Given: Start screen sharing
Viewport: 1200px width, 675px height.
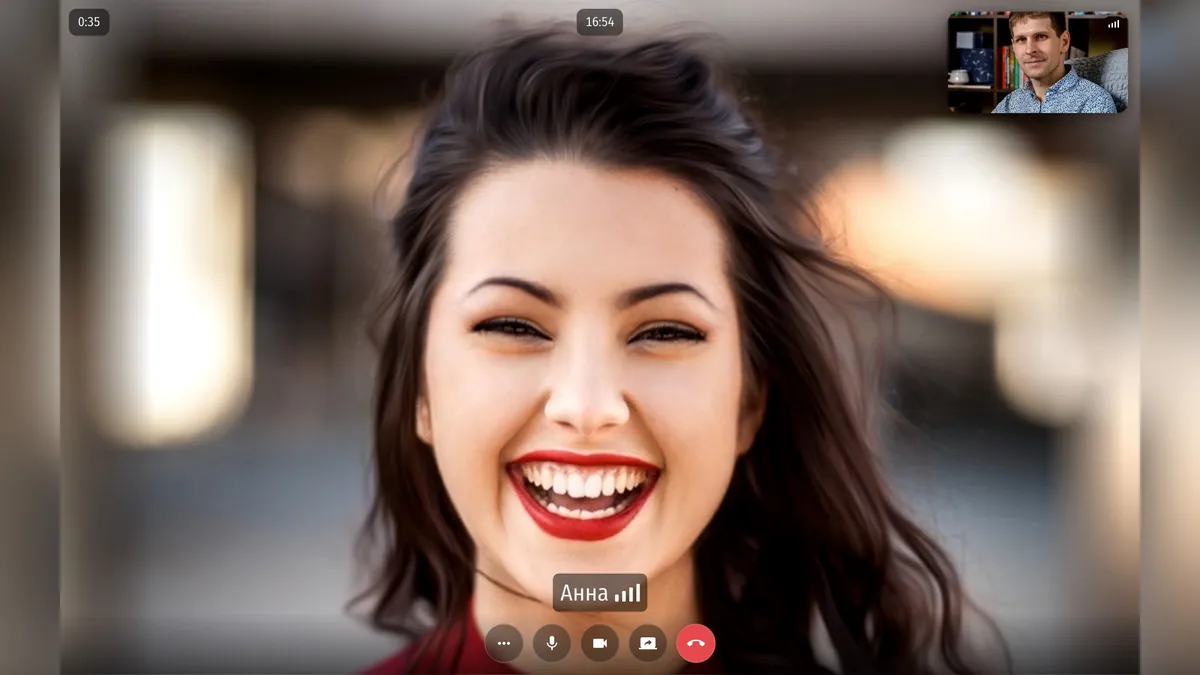Looking at the screenshot, I should 648,643.
